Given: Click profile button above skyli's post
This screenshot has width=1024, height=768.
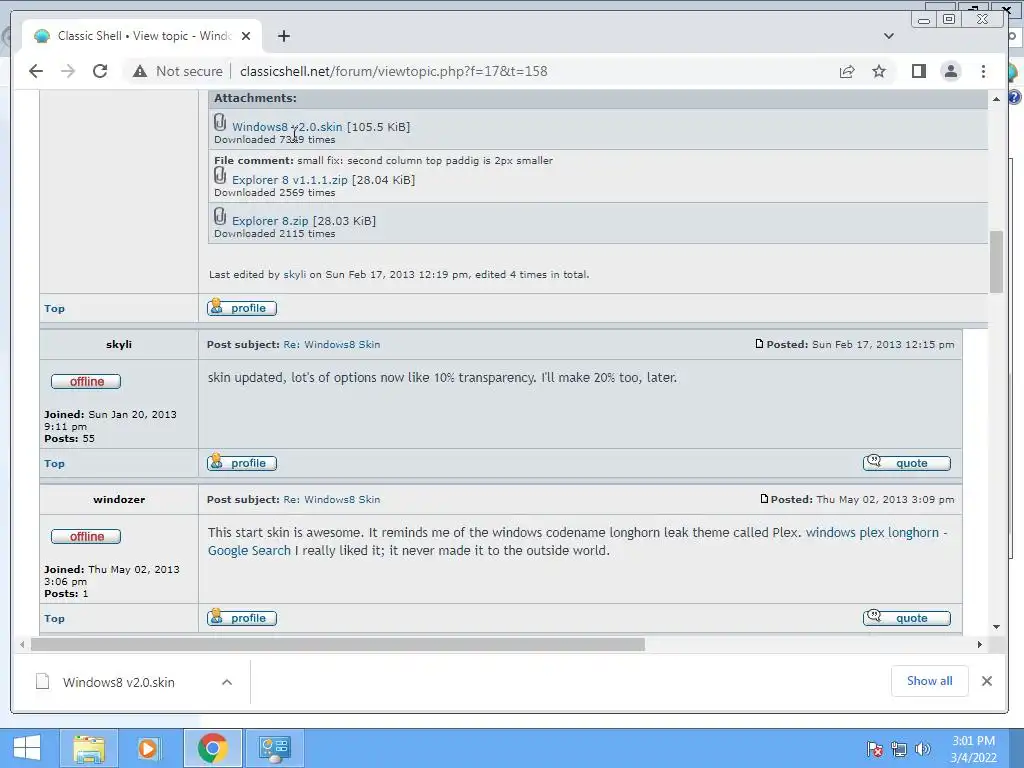Looking at the screenshot, I should pos(242,308).
